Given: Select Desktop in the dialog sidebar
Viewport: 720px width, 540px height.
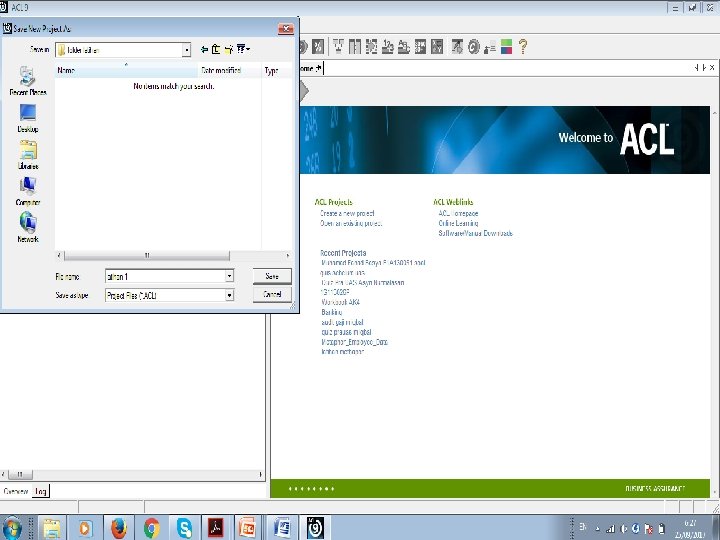Looking at the screenshot, I should (28, 118).
